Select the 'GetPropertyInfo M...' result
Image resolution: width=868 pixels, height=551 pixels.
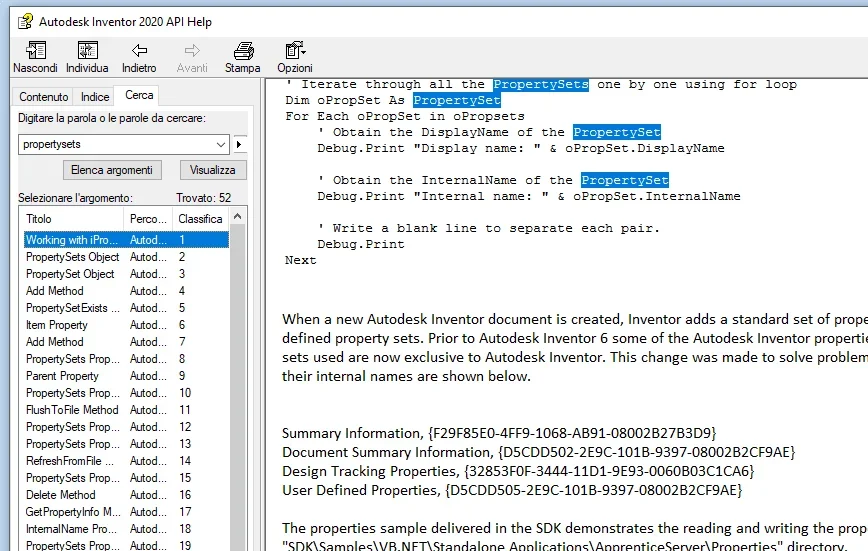click(x=126, y=512)
